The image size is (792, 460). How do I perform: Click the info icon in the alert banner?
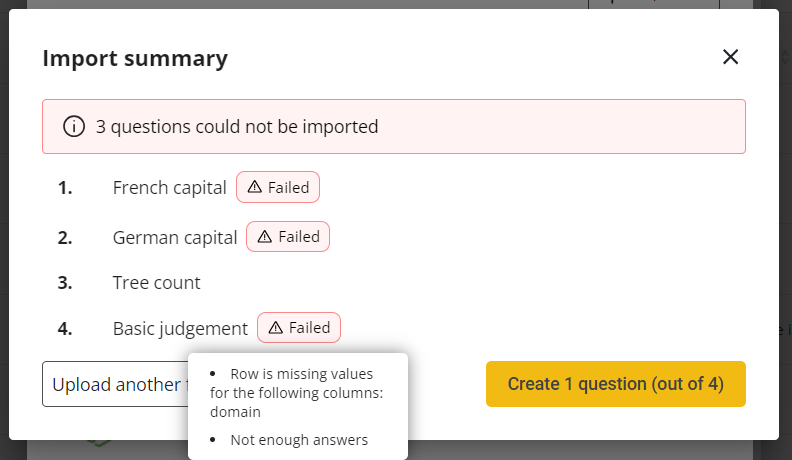73,127
